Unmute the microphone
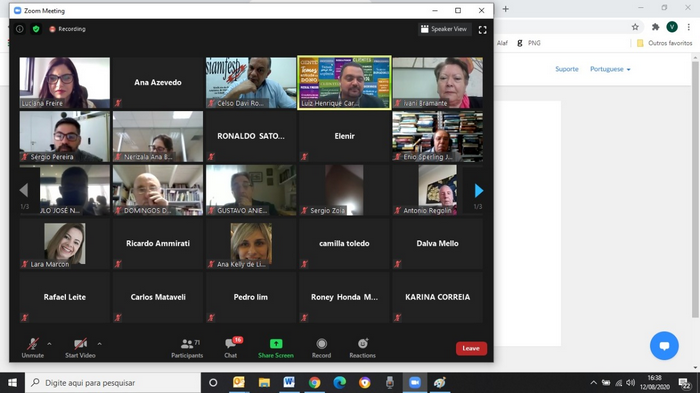 [32, 348]
